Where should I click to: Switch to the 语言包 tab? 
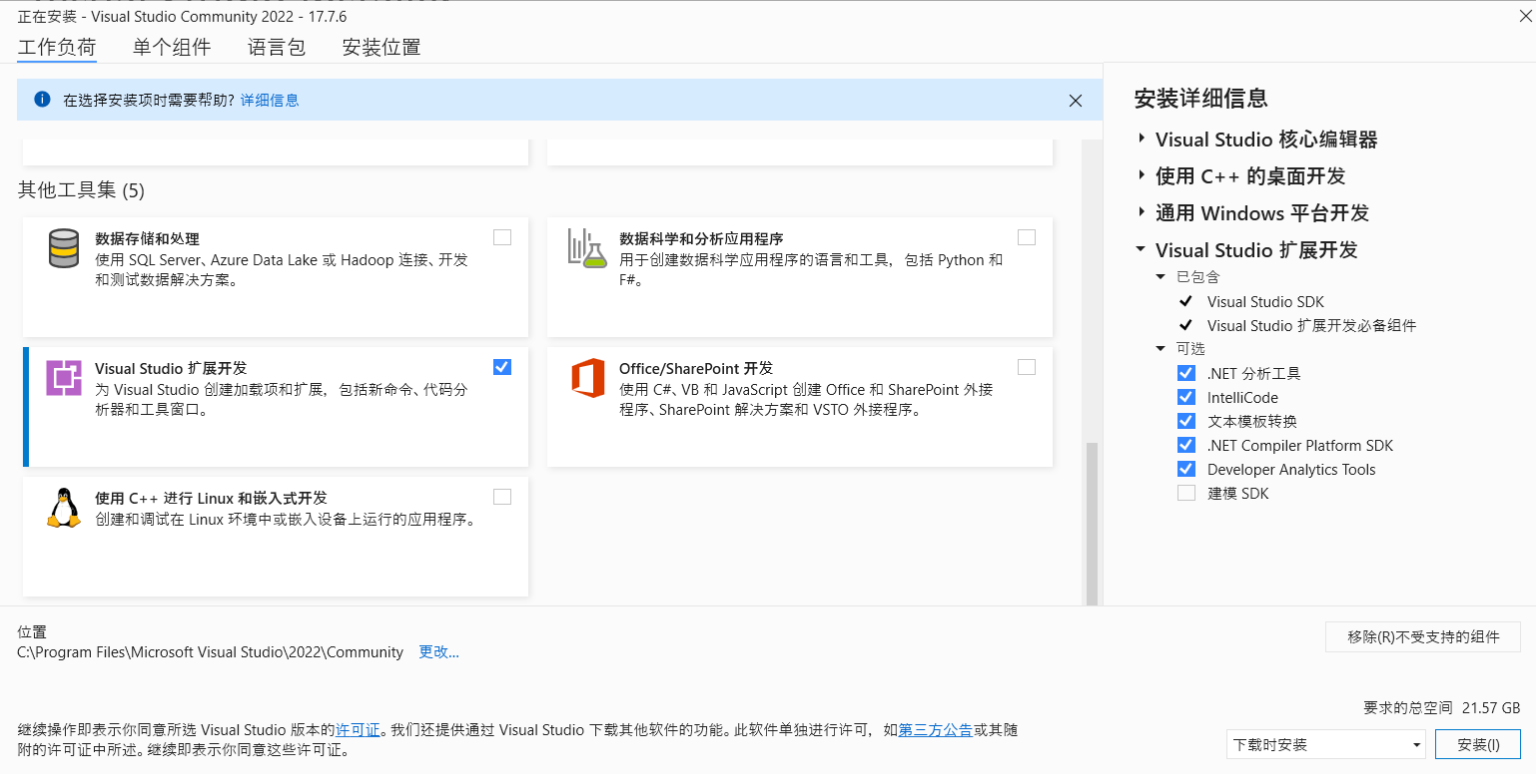pos(277,47)
